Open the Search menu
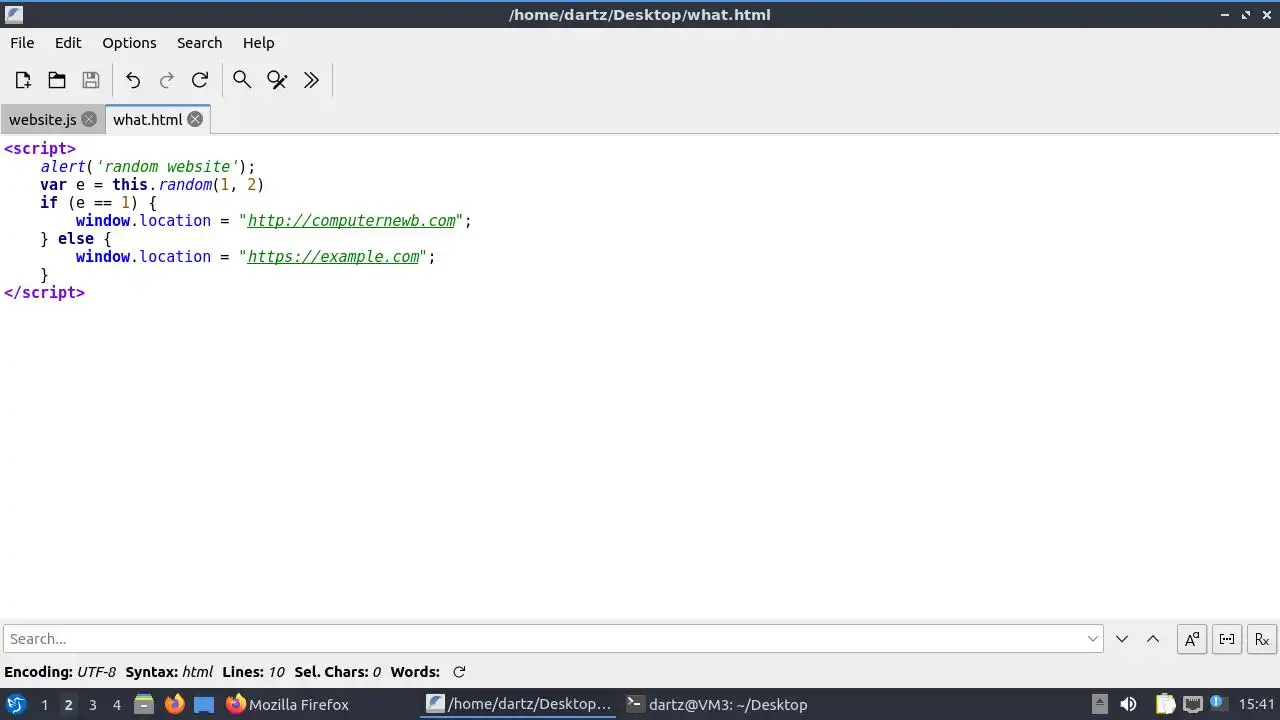This screenshot has height=720, width=1280. 199,43
